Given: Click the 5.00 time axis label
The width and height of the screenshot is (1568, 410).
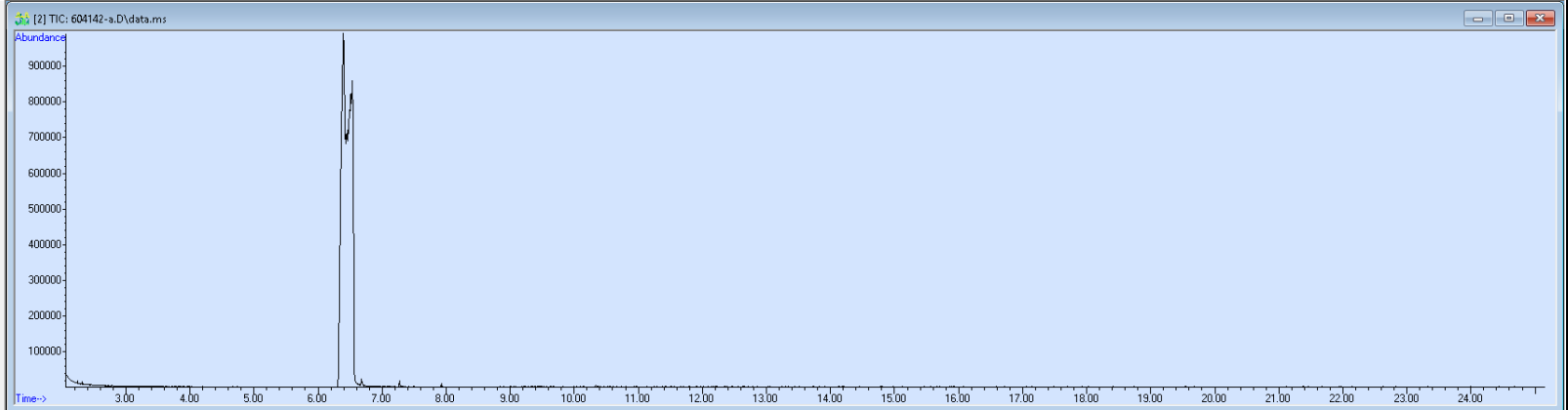Looking at the screenshot, I should pos(253,398).
